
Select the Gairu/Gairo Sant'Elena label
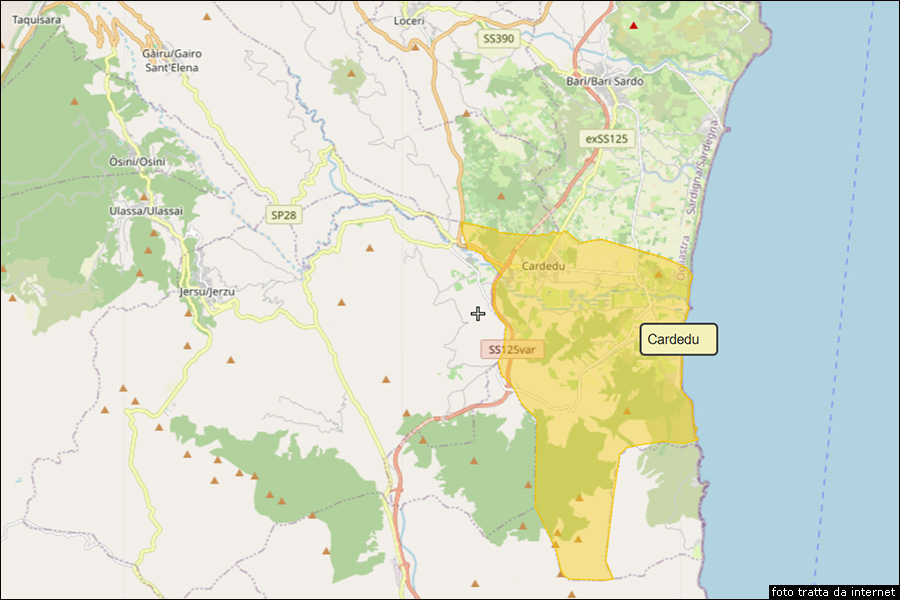point(170,60)
